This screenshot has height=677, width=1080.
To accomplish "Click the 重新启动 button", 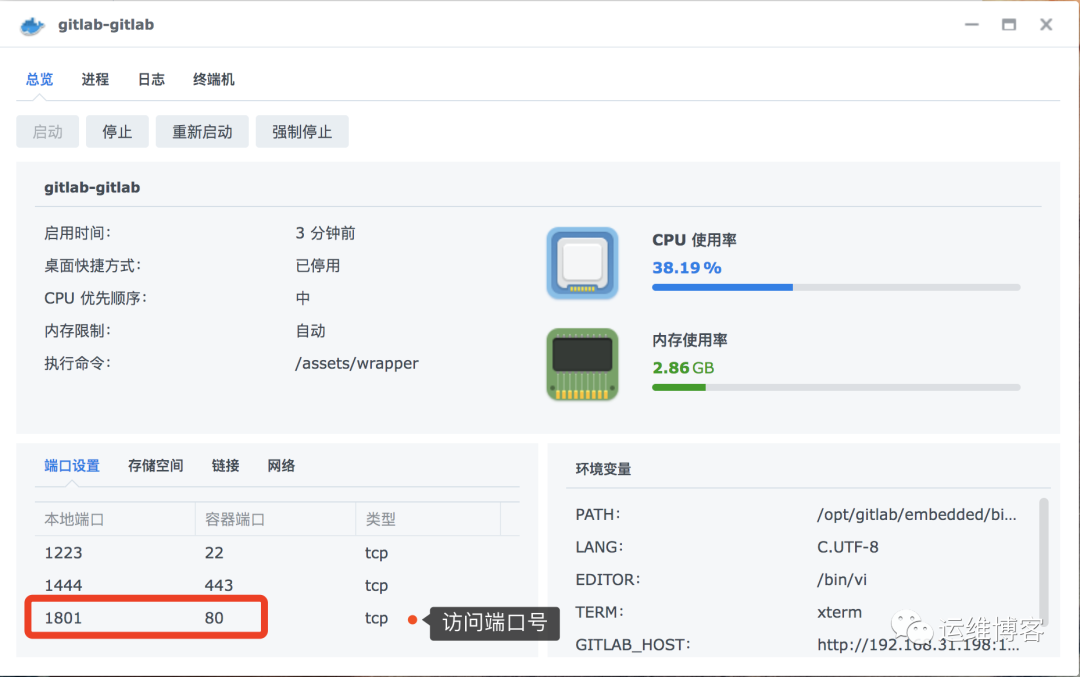I will (x=202, y=132).
